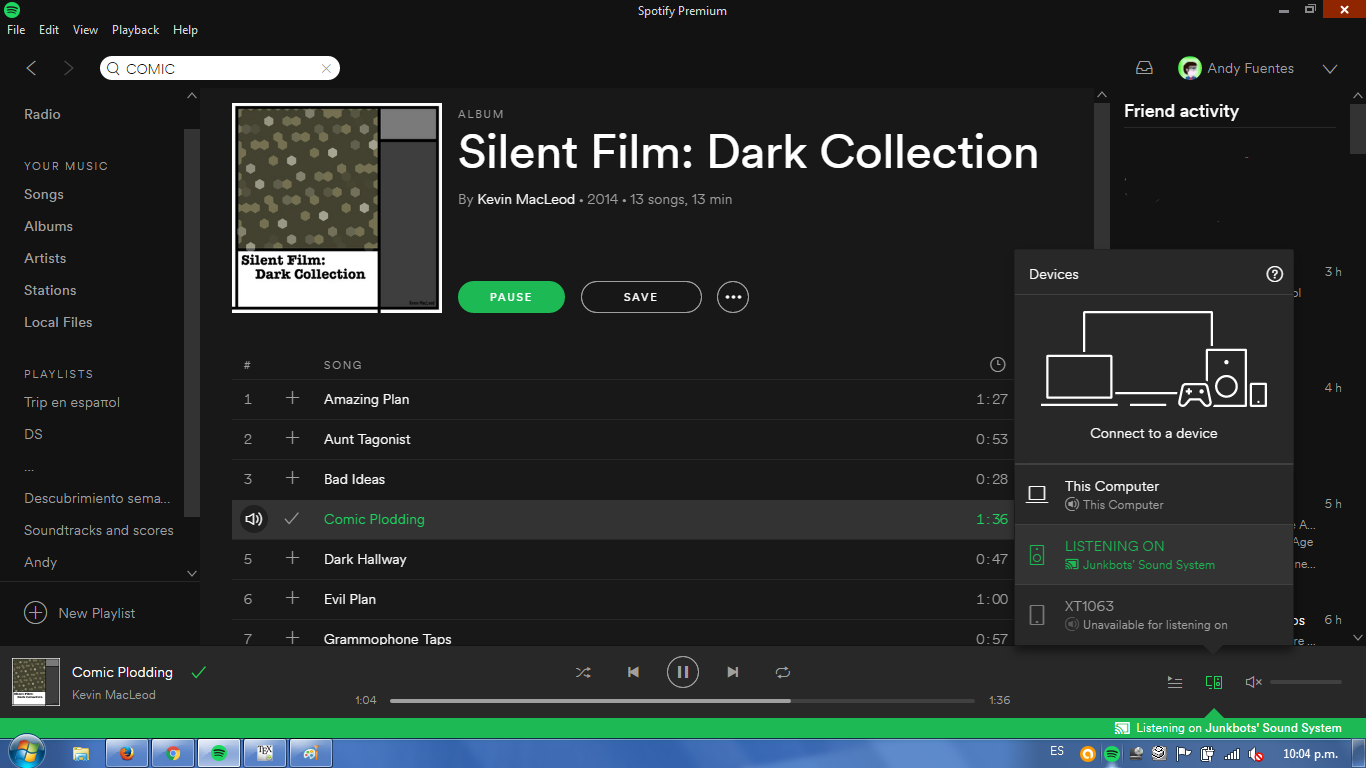Image resolution: width=1366 pixels, height=768 pixels.
Task: Open Soundtracks and scores playlist
Action: tap(99, 530)
